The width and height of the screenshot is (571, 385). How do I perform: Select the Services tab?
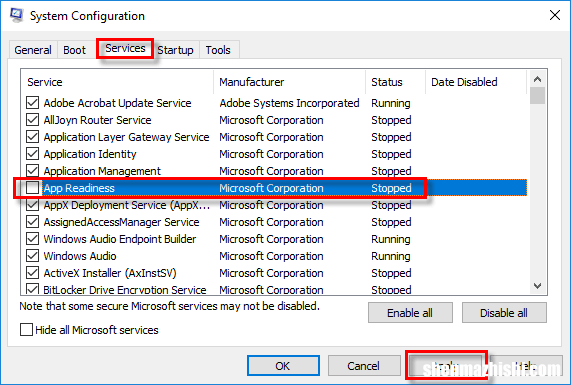click(125, 48)
